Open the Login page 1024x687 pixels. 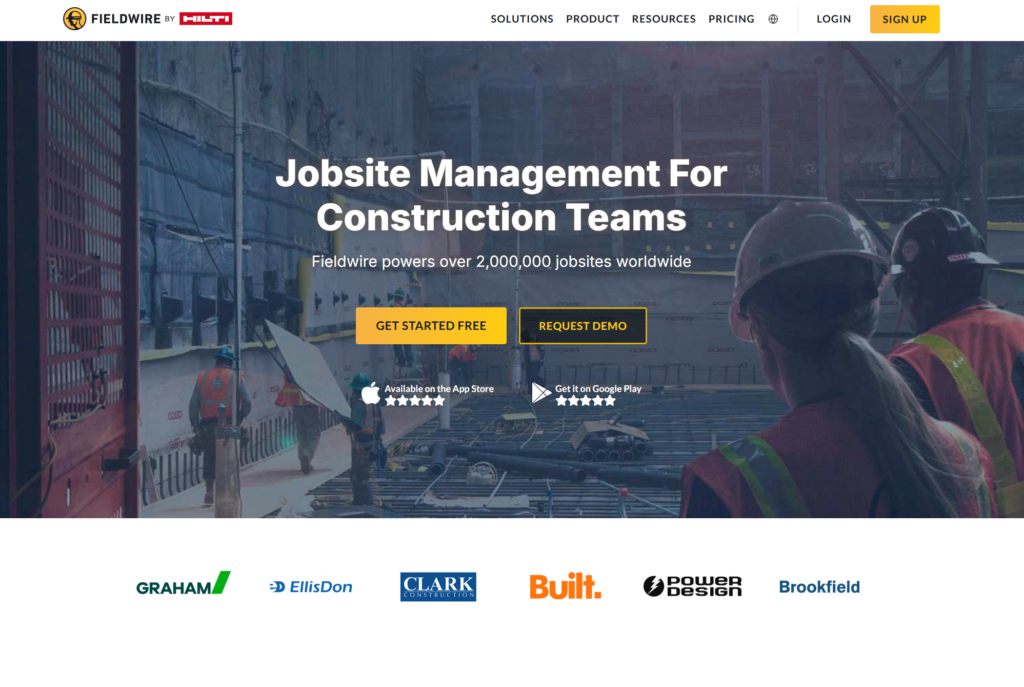(833, 19)
